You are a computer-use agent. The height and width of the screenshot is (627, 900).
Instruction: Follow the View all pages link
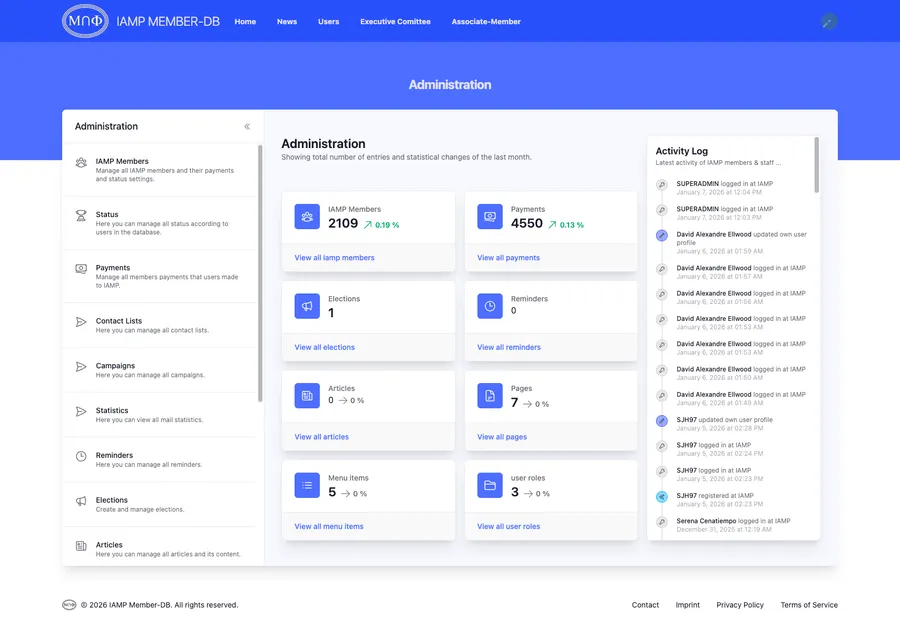click(502, 437)
